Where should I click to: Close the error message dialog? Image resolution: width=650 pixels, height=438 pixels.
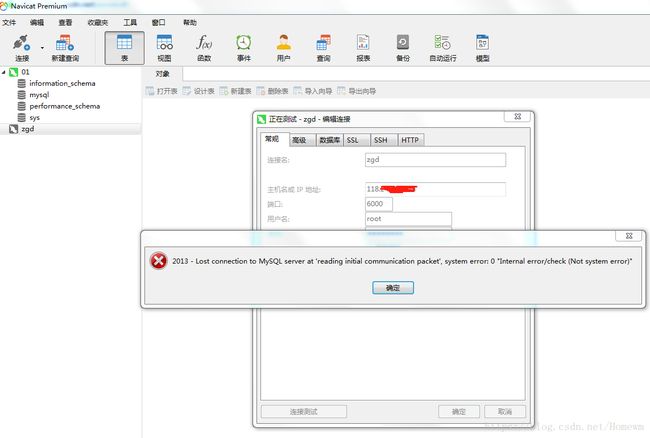tap(628, 236)
